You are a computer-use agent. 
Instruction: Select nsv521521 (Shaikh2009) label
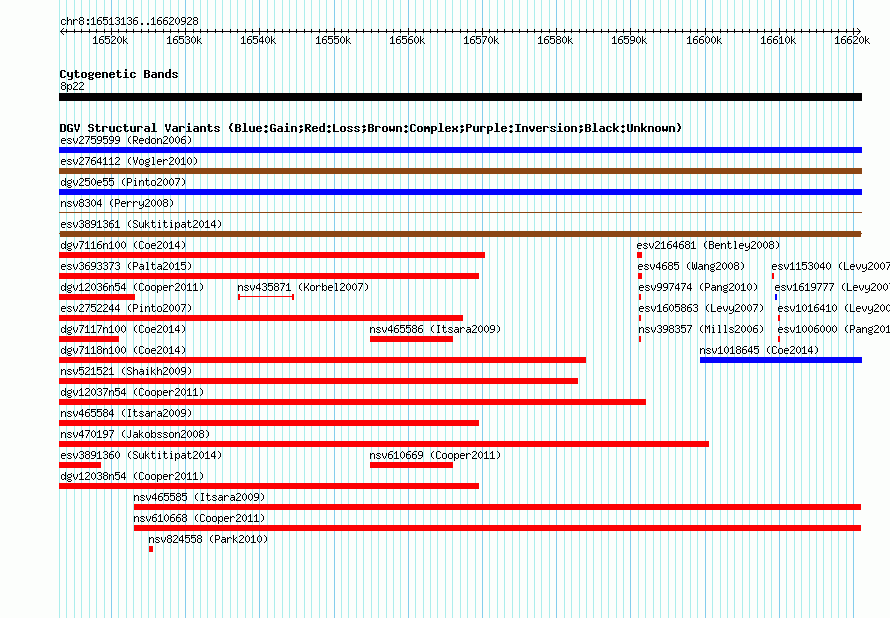pyautogui.click(x=126, y=371)
